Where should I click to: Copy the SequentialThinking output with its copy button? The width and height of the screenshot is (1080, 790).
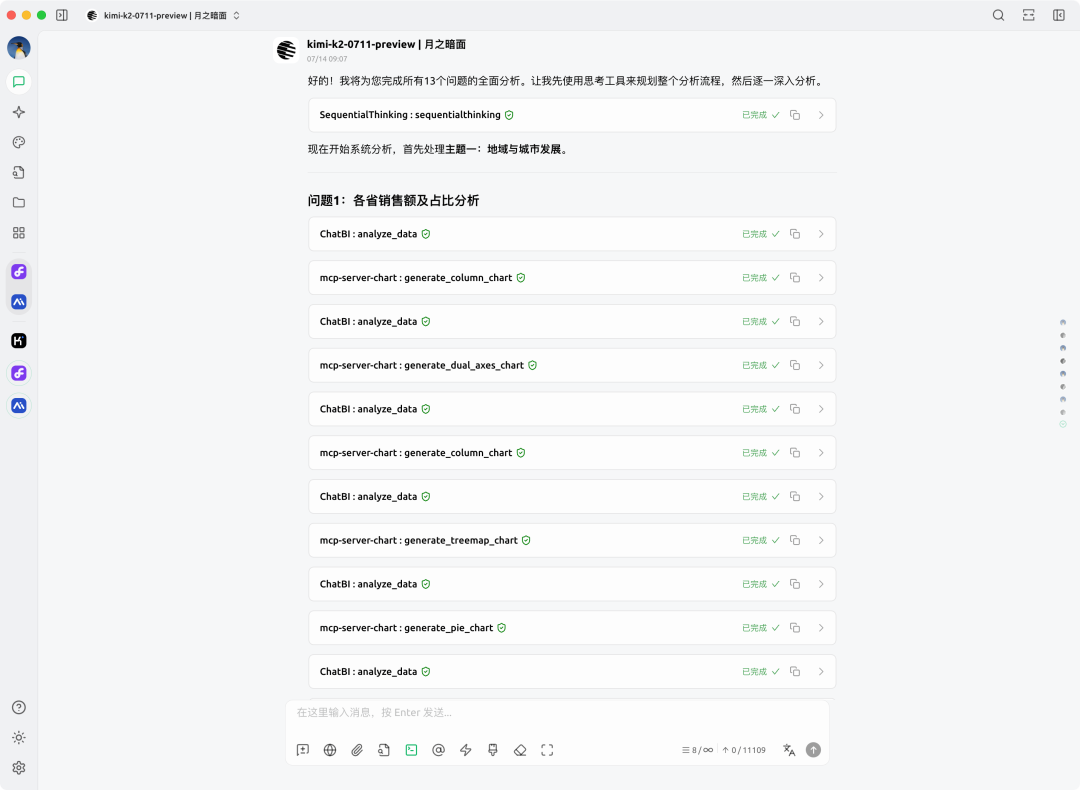(794, 115)
